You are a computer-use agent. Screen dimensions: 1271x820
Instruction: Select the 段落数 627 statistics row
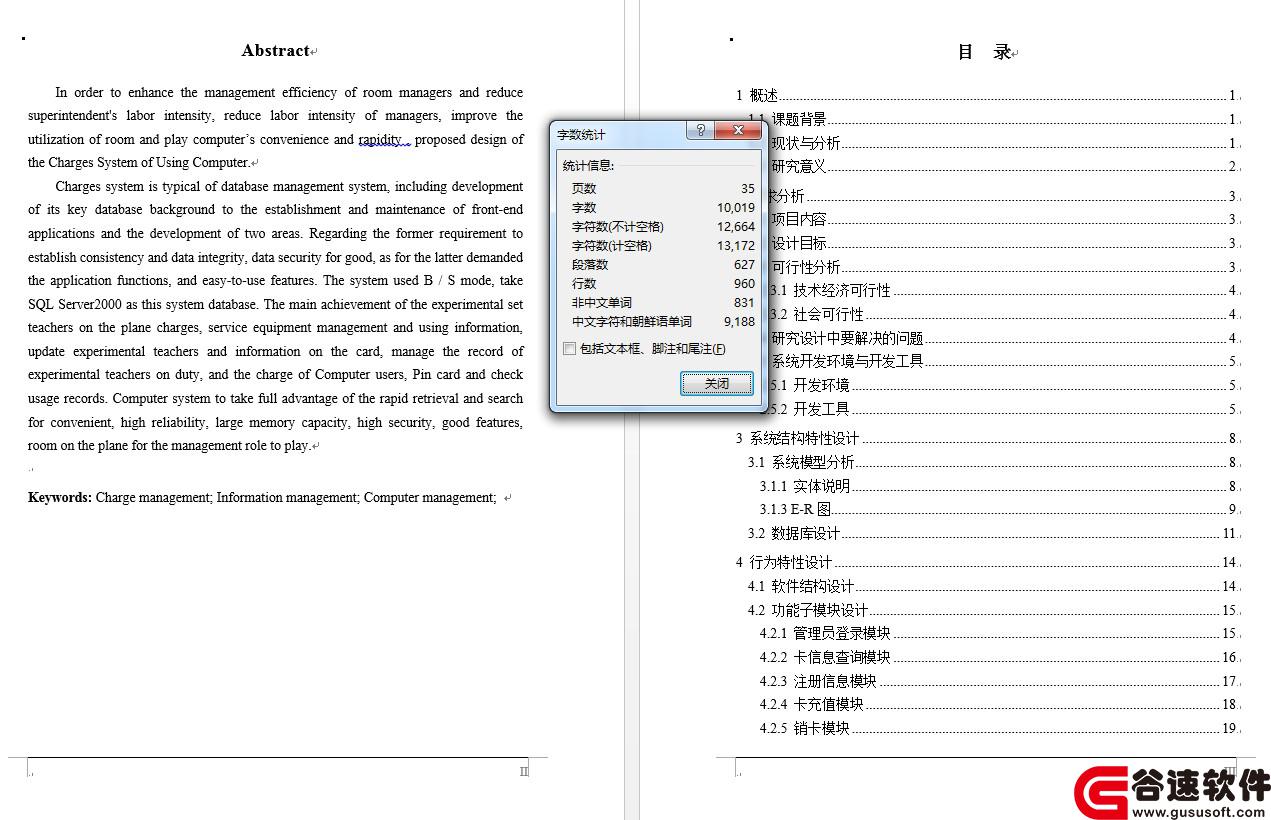click(x=663, y=264)
